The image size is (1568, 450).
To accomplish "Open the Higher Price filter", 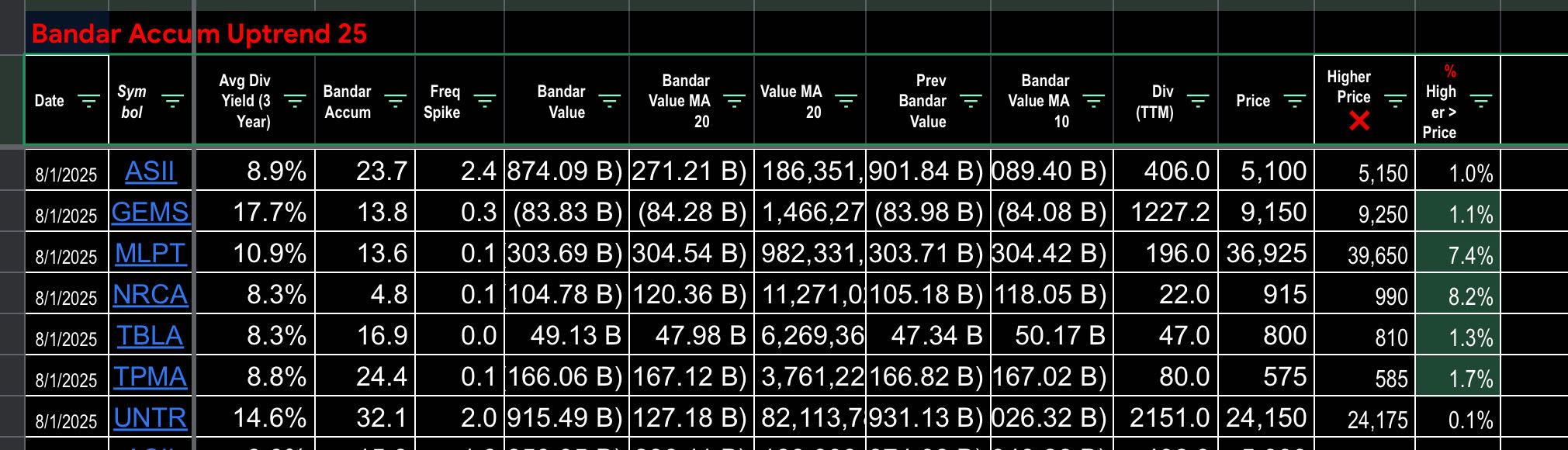I will pyautogui.click(x=1396, y=101).
